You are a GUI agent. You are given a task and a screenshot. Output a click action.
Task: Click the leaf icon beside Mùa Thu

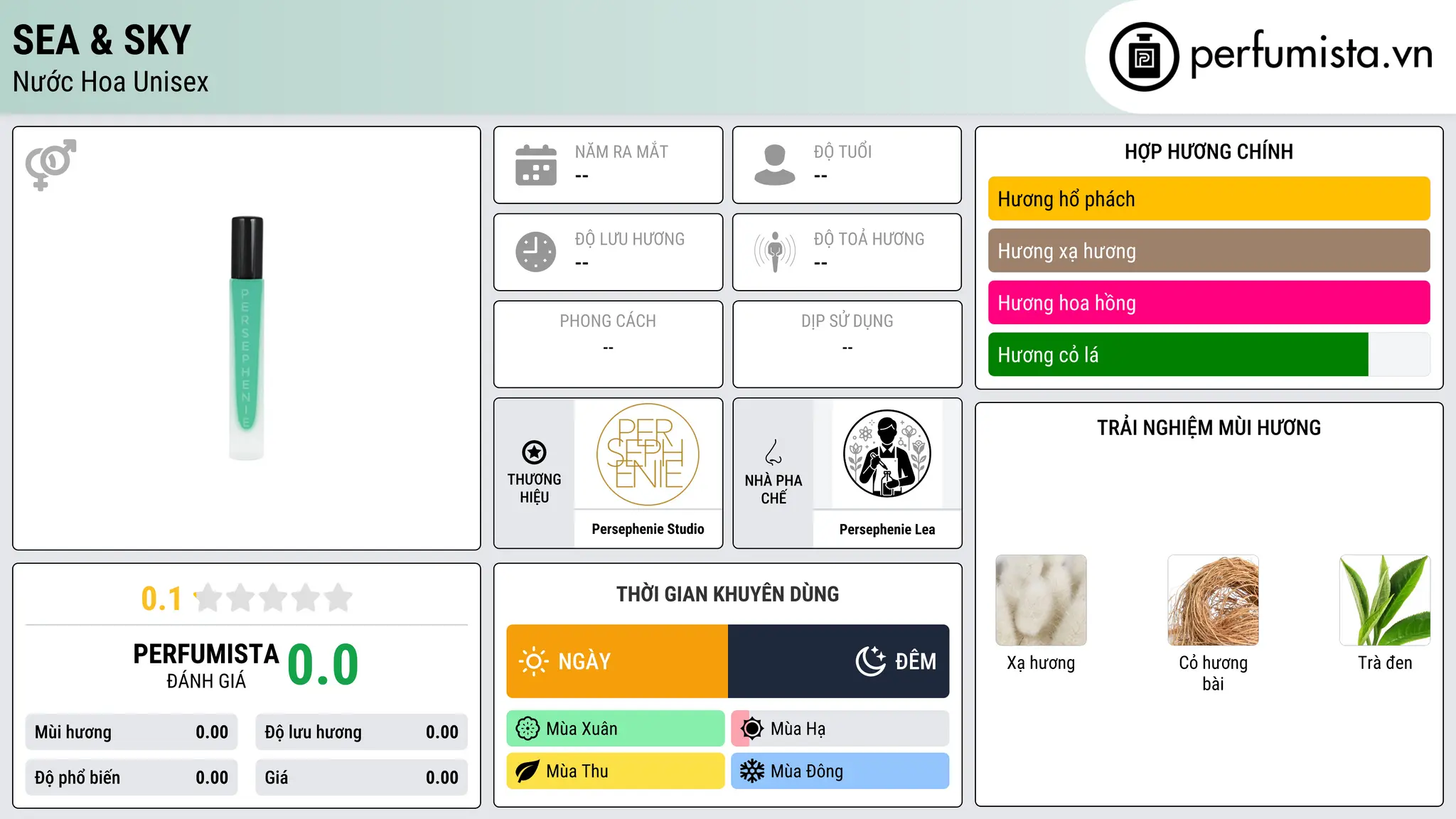[528, 771]
